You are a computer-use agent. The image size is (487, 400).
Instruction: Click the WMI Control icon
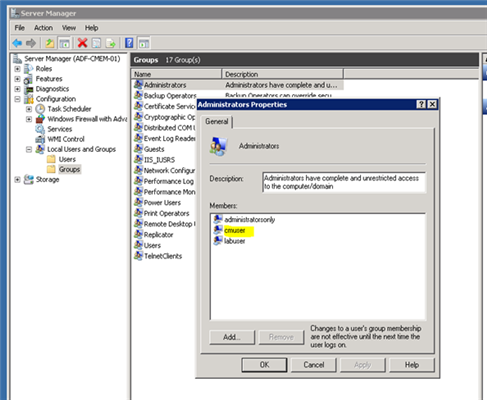tap(40, 139)
